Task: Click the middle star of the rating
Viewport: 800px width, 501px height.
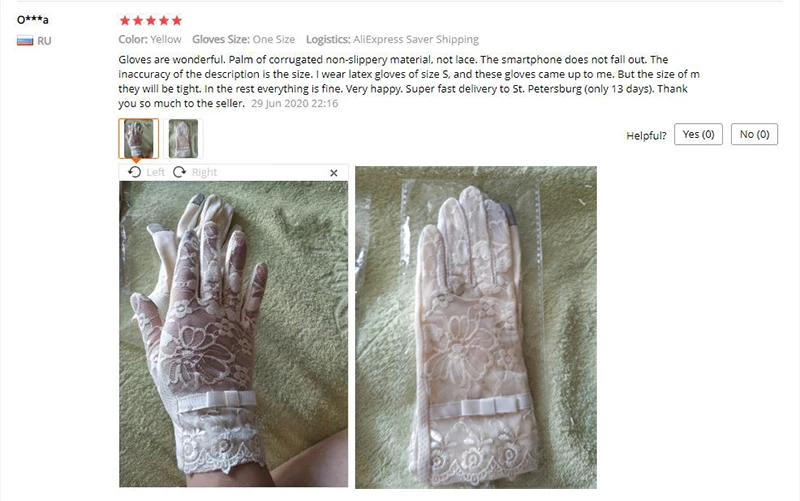Action: [x=151, y=20]
